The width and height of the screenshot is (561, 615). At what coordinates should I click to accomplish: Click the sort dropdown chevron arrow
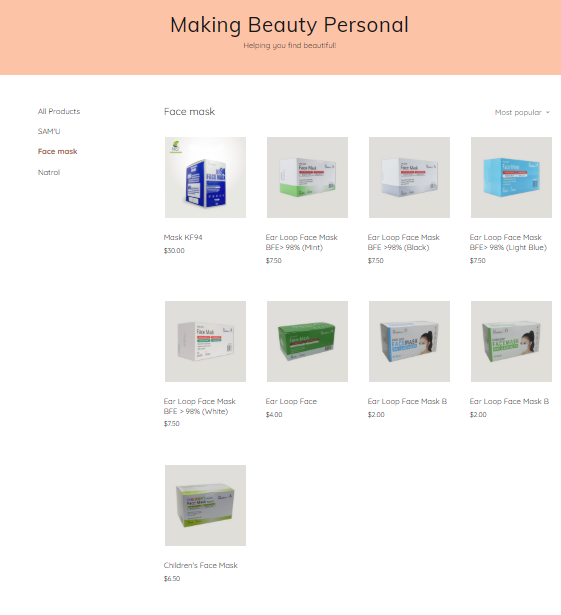(548, 113)
